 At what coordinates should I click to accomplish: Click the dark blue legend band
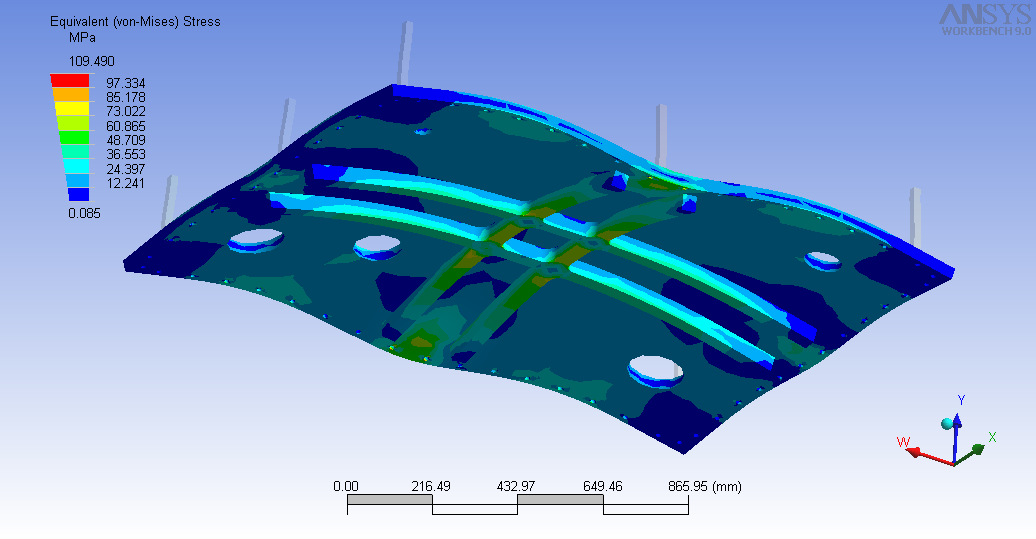(x=79, y=195)
